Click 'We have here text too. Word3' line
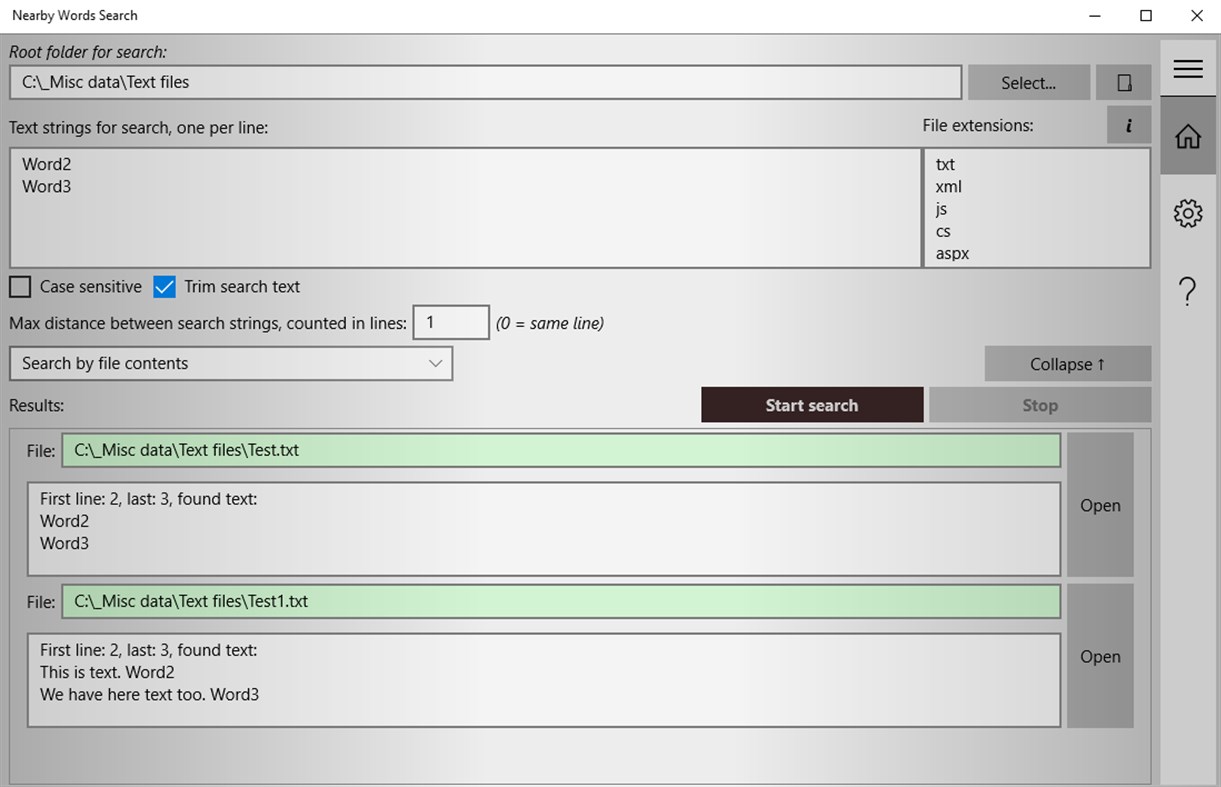 [x=150, y=694]
